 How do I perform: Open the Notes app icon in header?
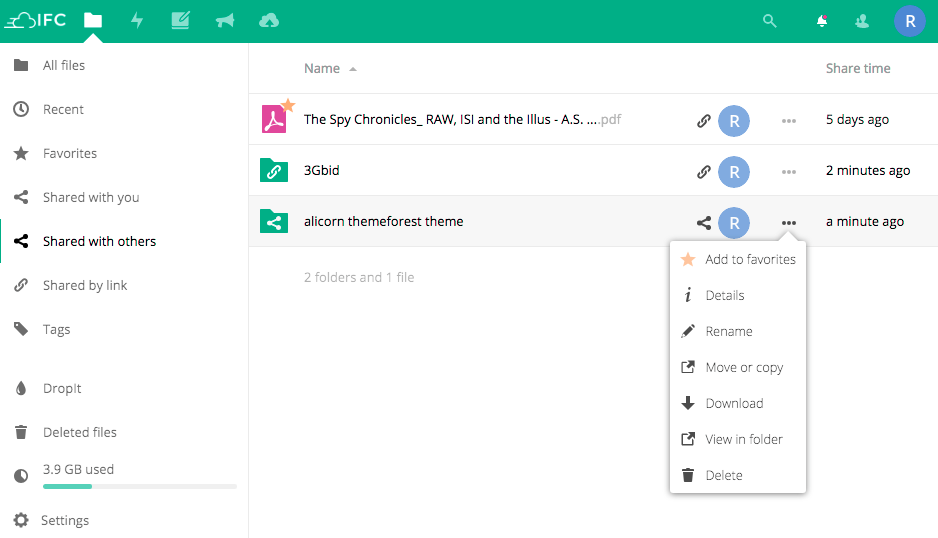(x=180, y=20)
